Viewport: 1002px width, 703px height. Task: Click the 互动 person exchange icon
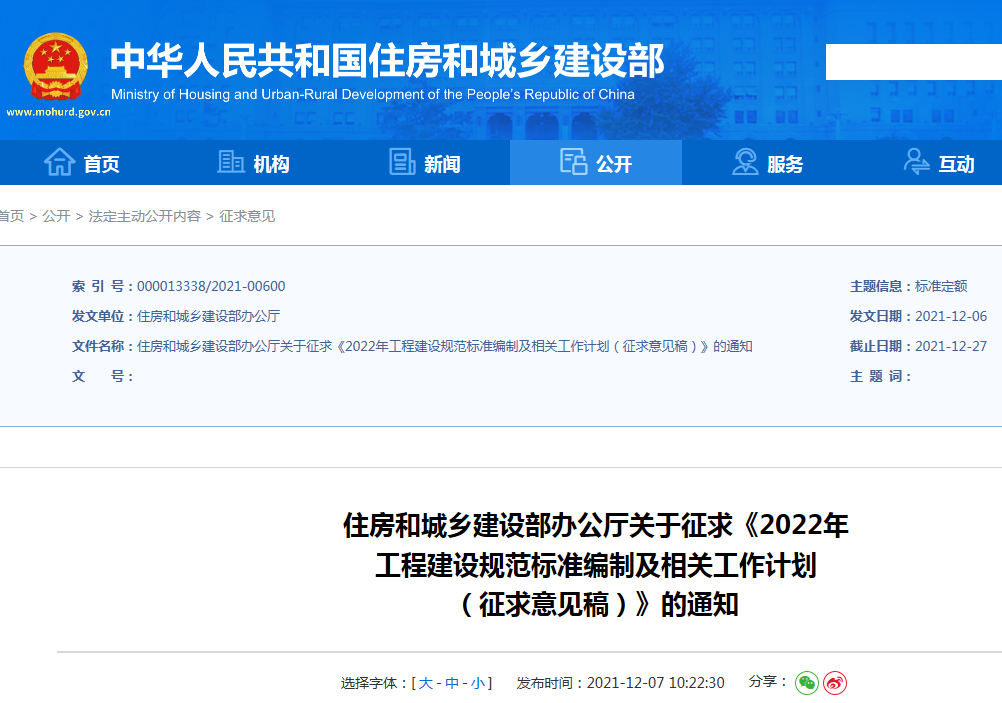(x=916, y=162)
